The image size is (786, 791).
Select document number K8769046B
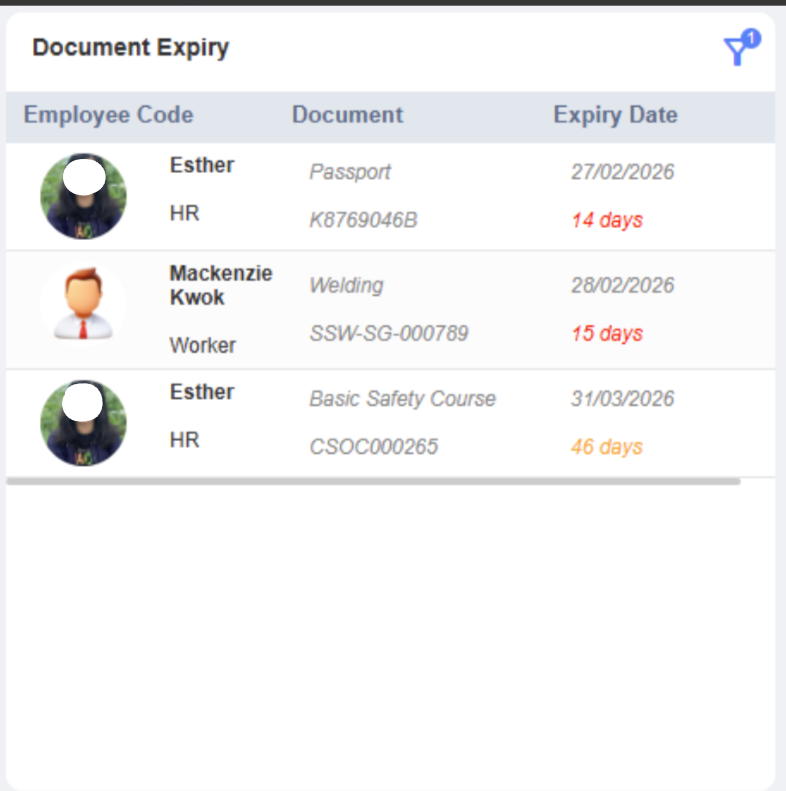(x=363, y=220)
